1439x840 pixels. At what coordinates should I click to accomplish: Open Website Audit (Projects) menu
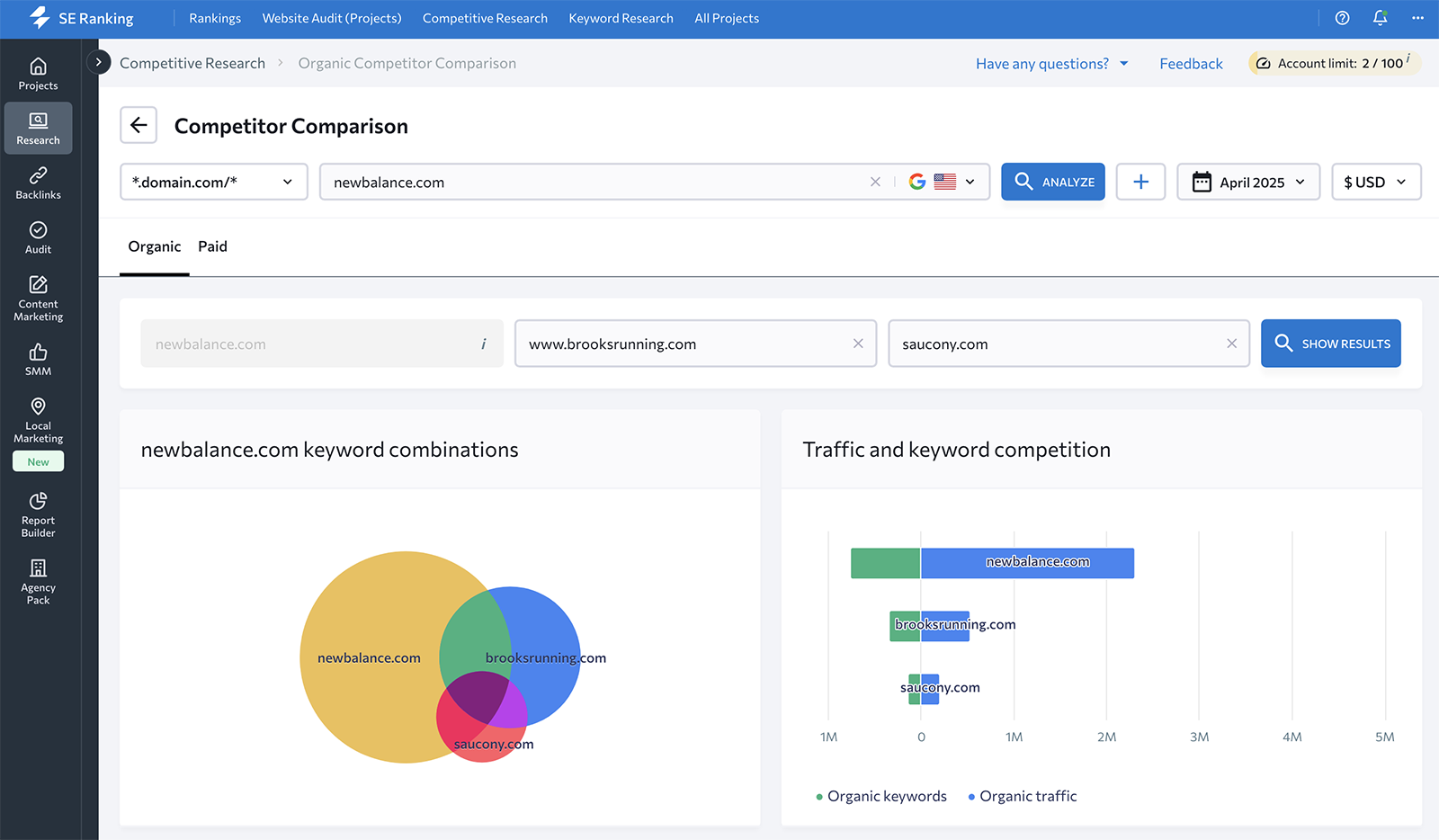(332, 18)
